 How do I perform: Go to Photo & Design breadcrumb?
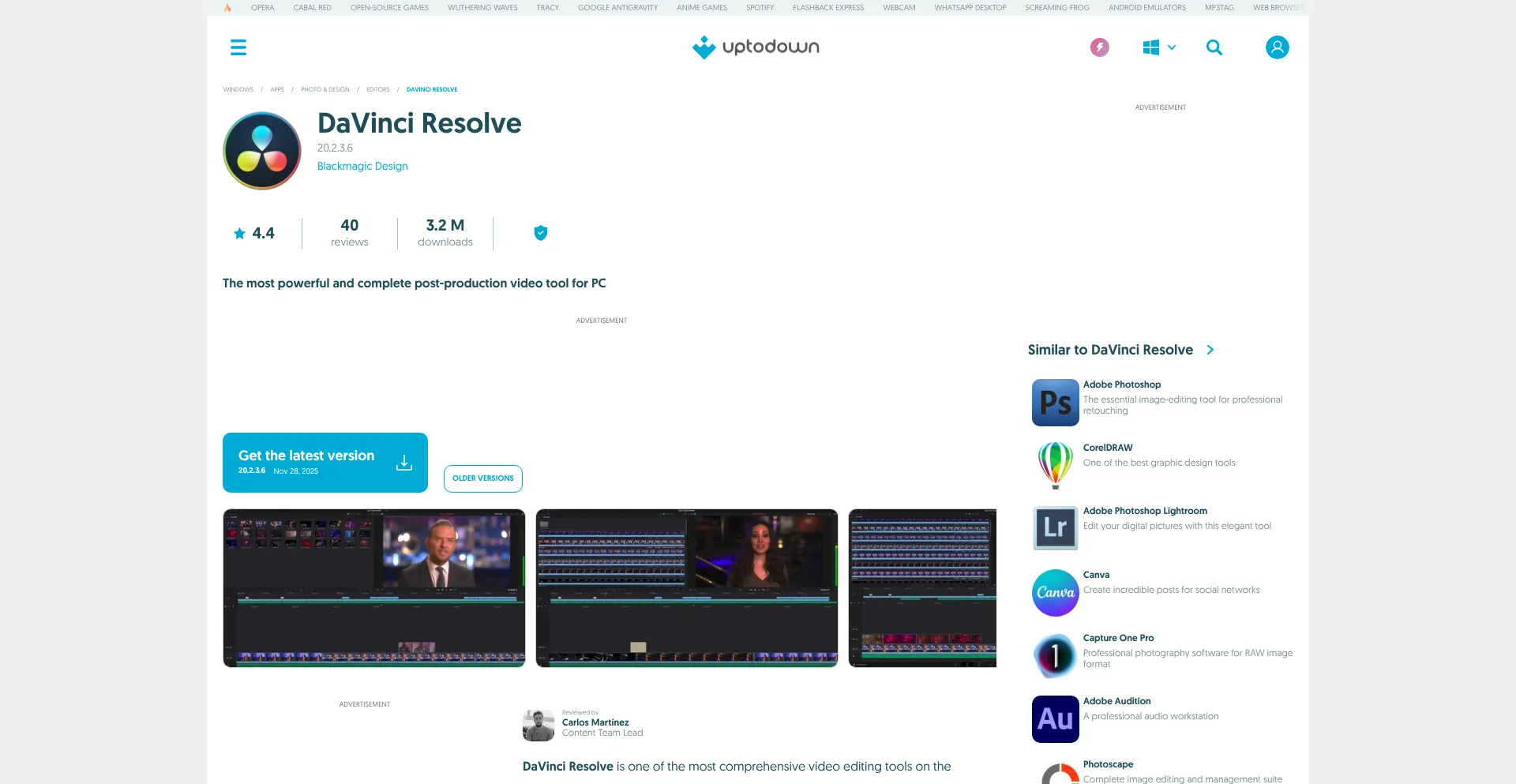(325, 90)
